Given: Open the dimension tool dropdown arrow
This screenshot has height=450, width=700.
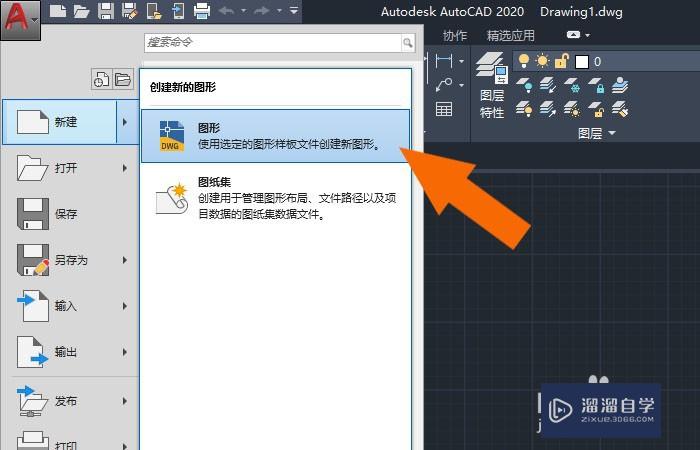Looking at the screenshot, I should (461, 61).
